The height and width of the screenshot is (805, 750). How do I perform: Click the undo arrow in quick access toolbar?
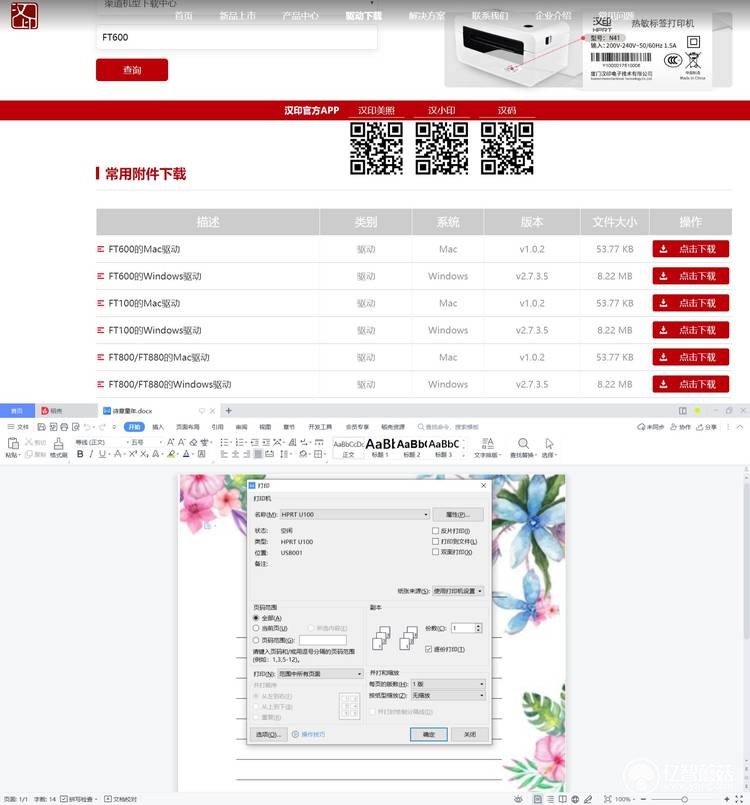pos(87,427)
